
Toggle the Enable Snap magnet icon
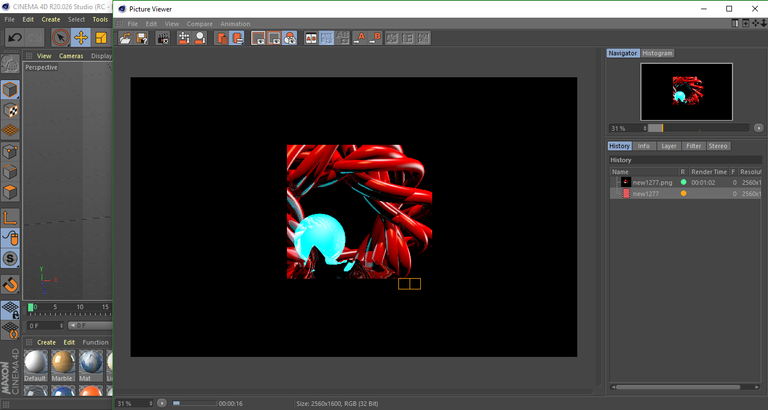coord(10,284)
